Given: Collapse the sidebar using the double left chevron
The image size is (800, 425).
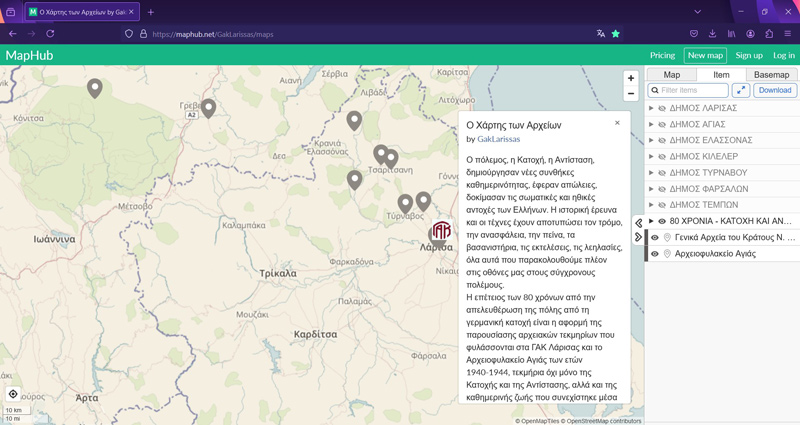Looking at the screenshot, I should [x=639, y=223].
